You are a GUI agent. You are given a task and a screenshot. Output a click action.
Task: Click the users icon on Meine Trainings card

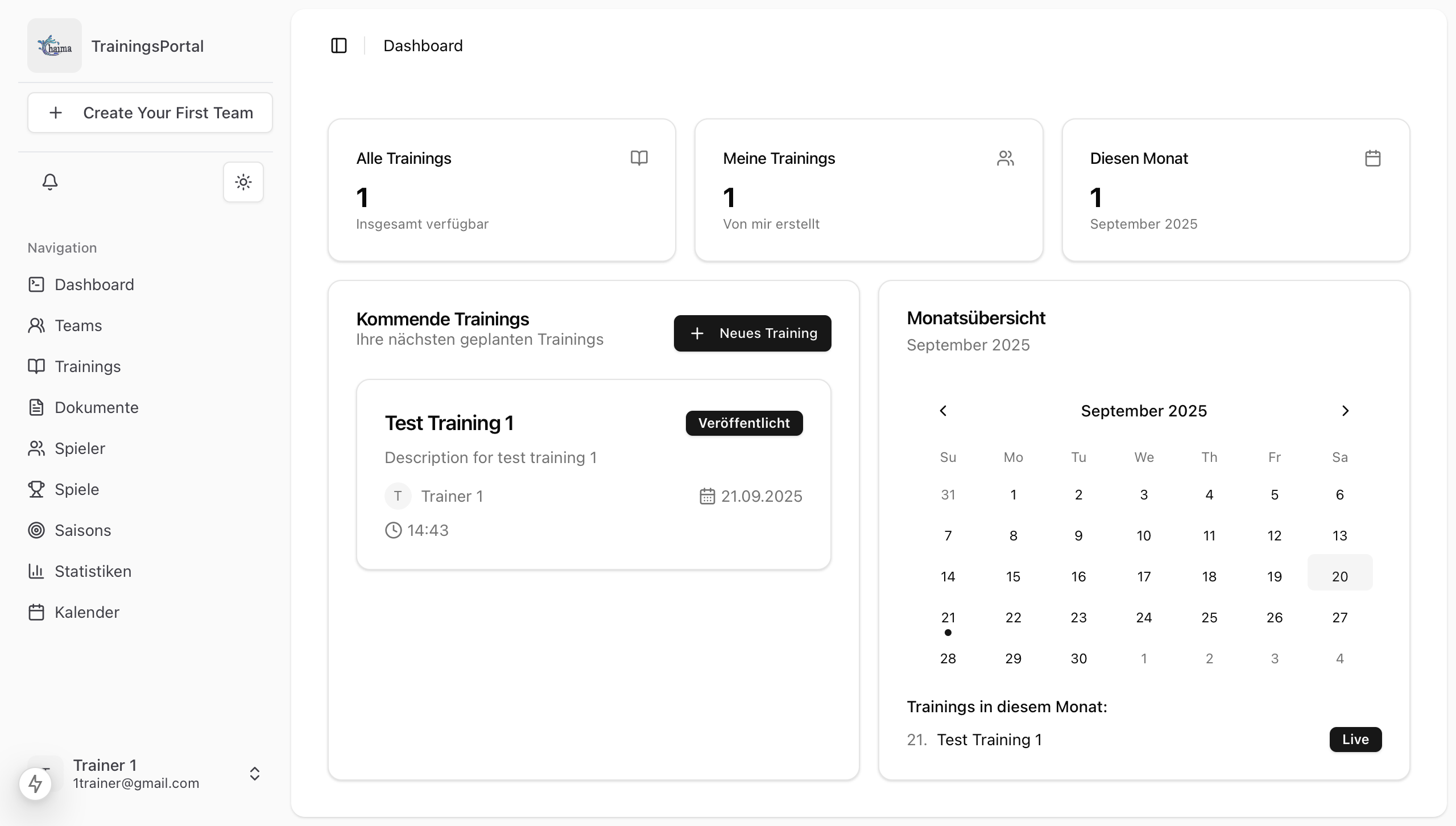(x=1006, y=158)
